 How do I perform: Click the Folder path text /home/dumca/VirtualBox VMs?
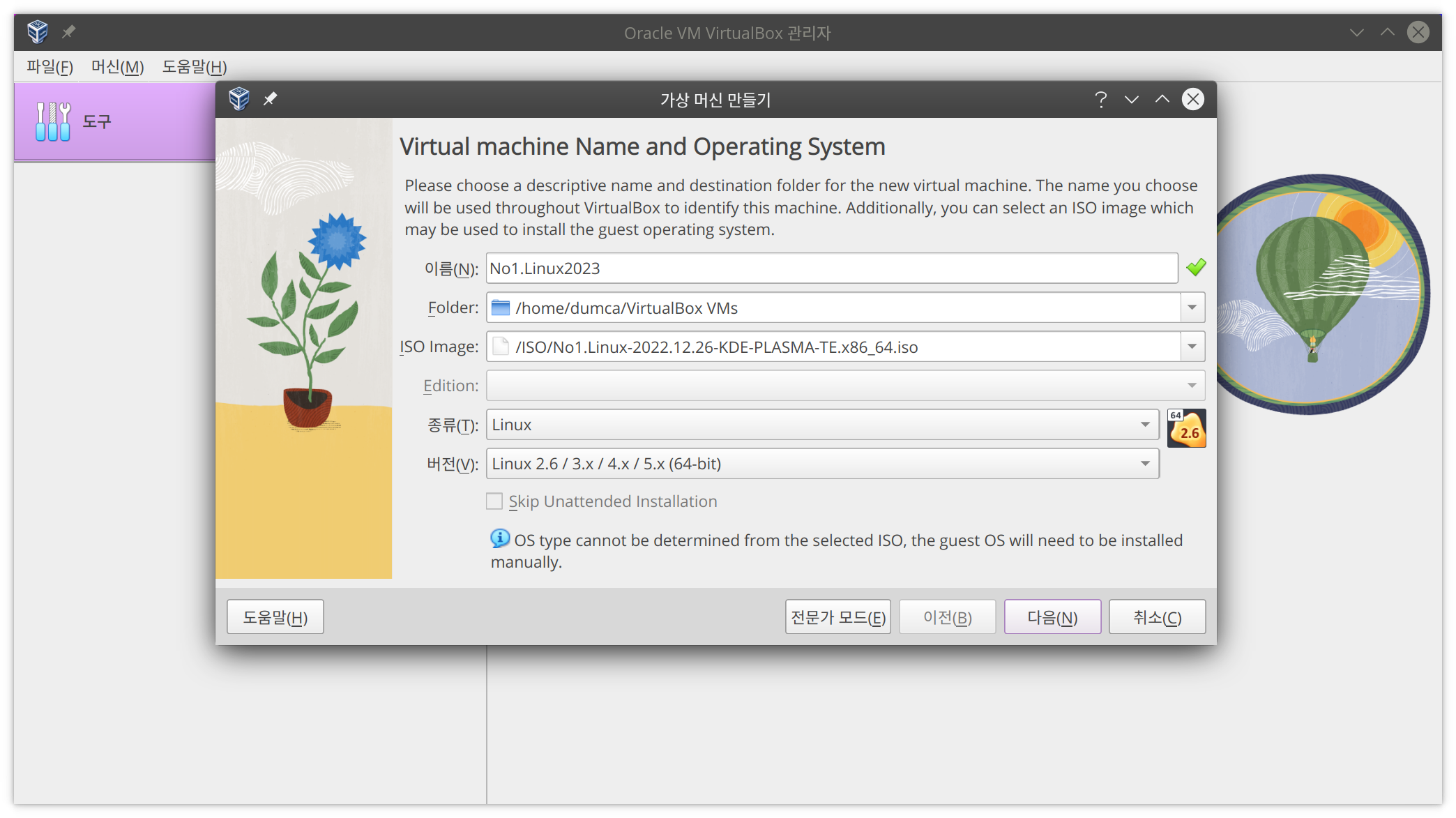[626, 308]
